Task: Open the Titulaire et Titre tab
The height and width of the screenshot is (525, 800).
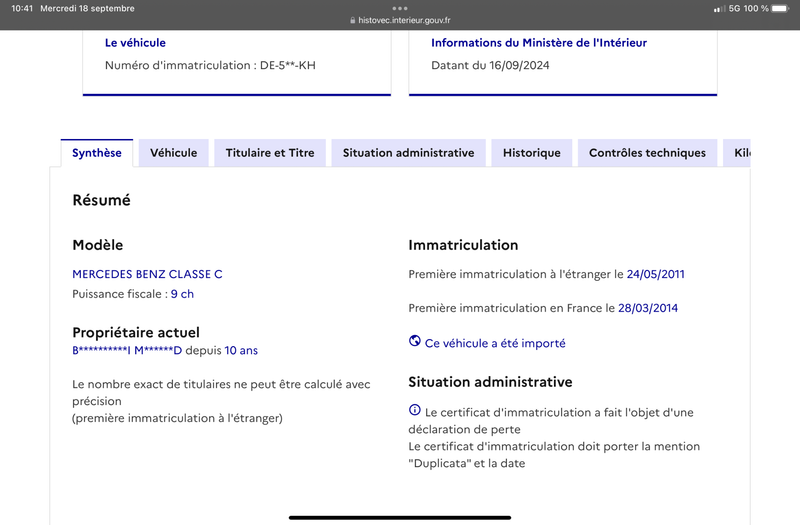Action: [x=270, y=153]
